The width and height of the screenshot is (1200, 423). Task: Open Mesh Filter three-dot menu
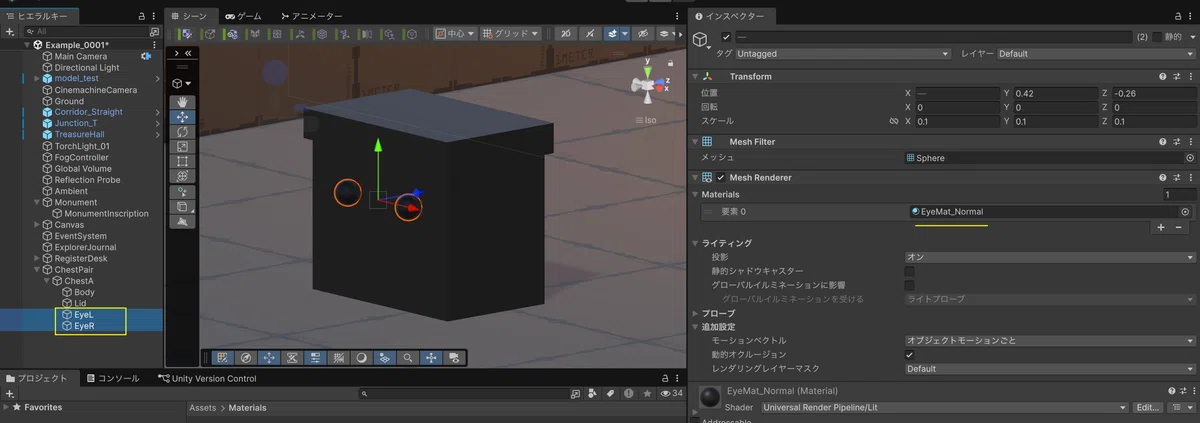point(1190,142)
